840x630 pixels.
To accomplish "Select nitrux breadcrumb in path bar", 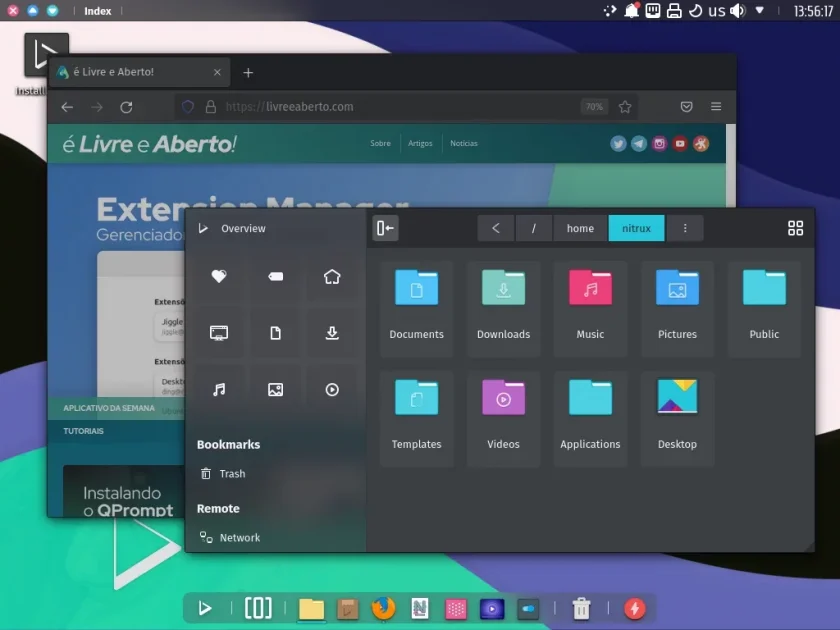I will pos(636,228).
